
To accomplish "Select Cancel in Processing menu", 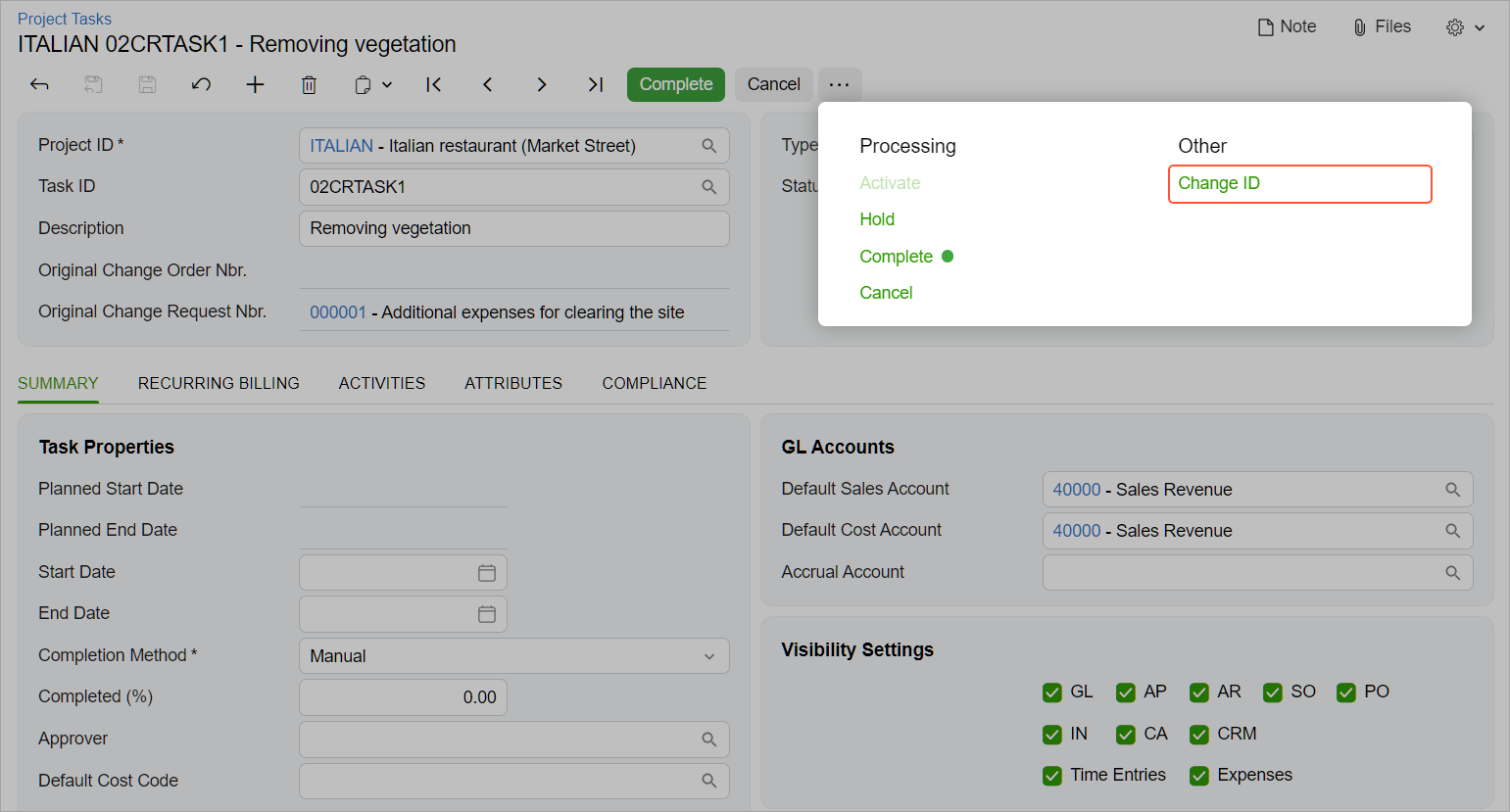I will 886,293.
